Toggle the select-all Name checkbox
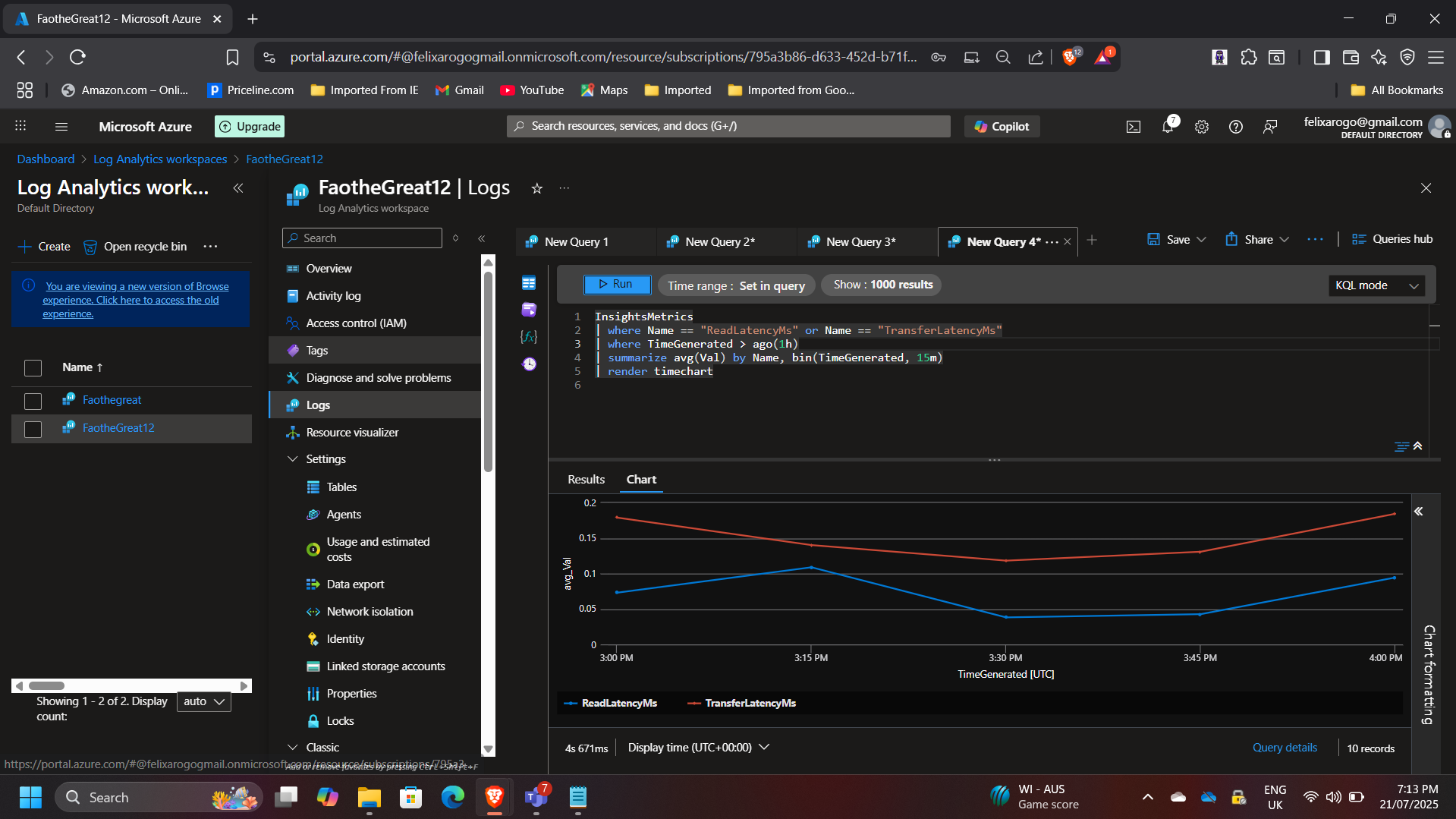 pos(33,368)
